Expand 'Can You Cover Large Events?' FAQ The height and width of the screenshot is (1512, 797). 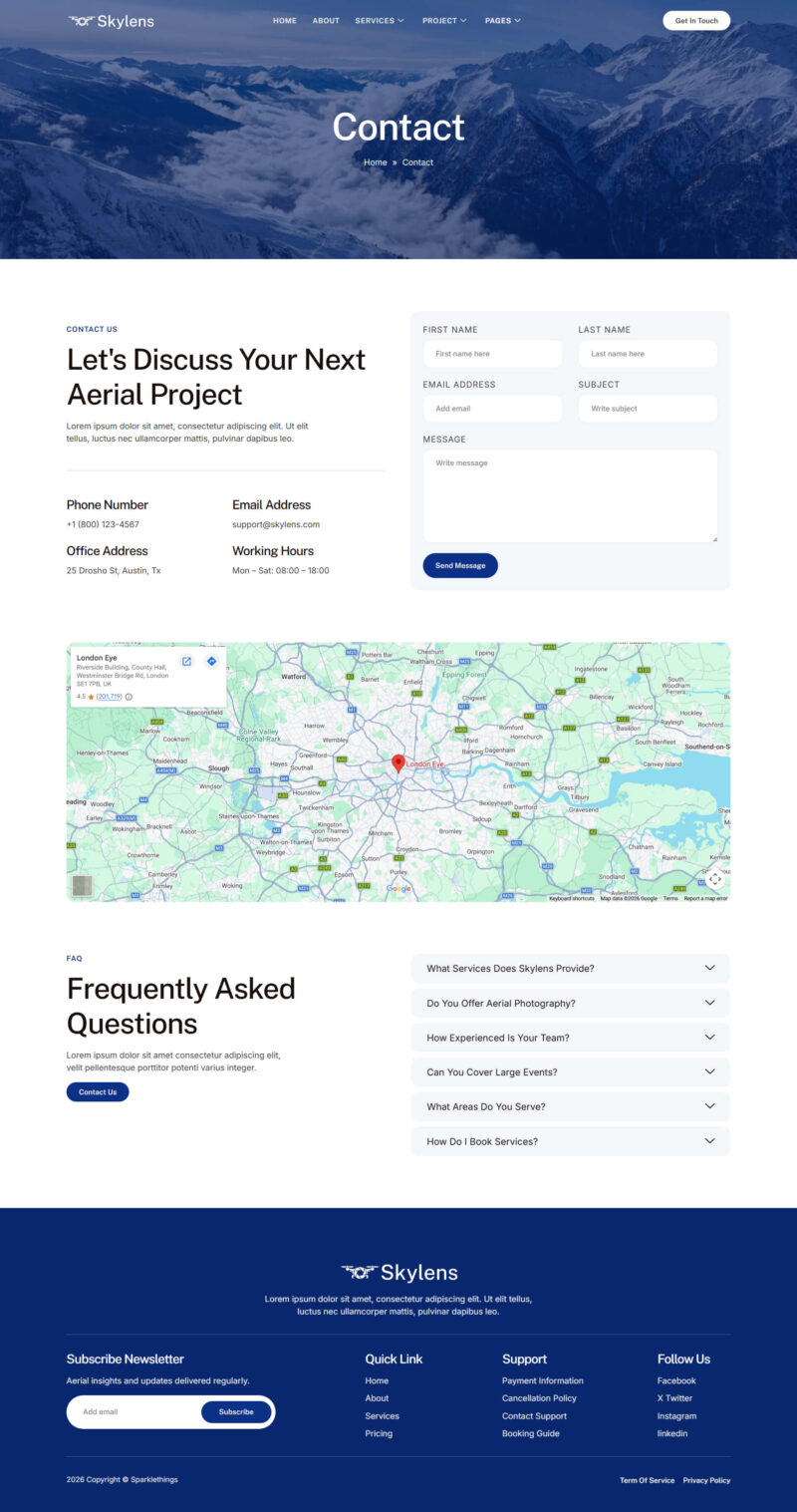(x=570, y=1072)
